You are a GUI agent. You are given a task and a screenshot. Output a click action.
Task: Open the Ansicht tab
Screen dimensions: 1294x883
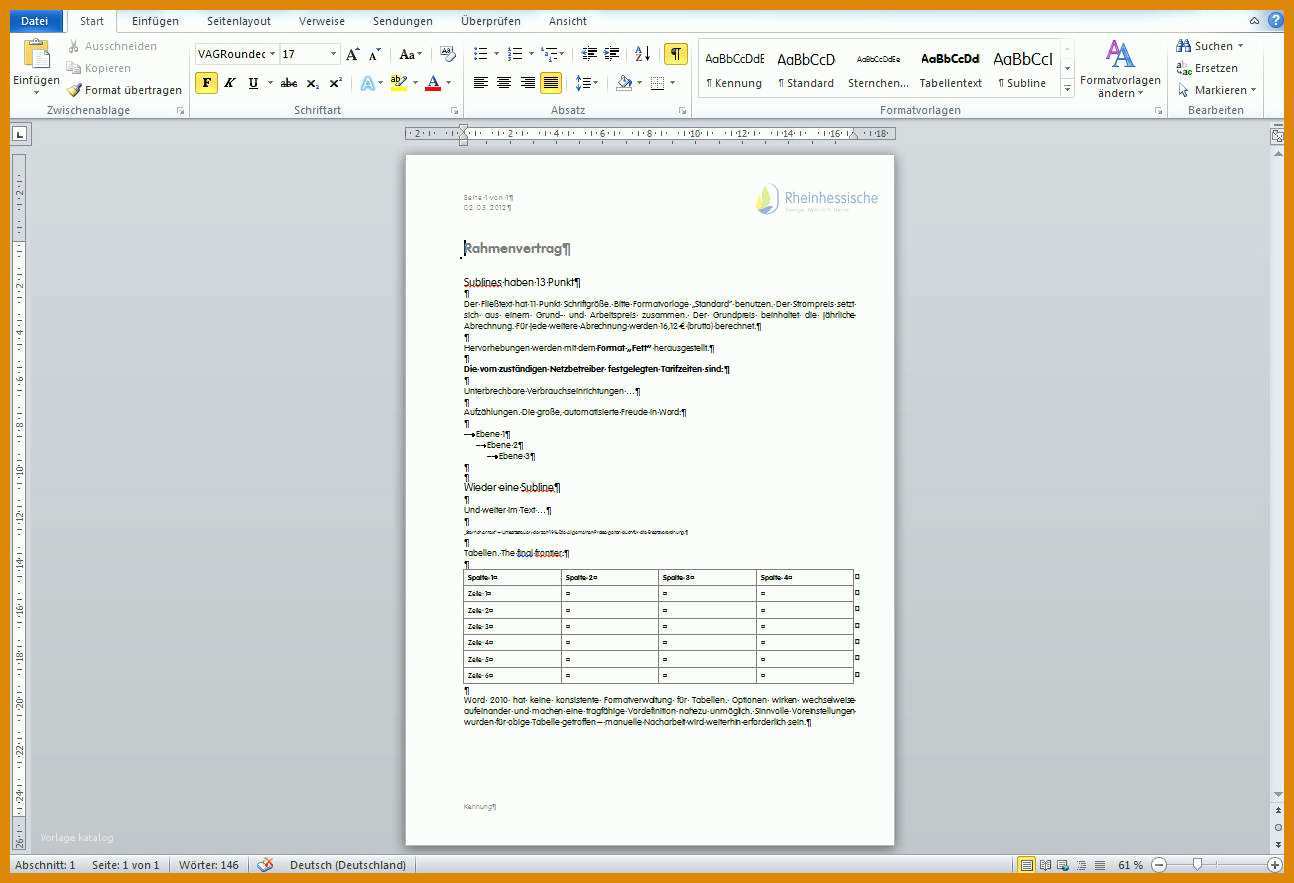point(568,21)
